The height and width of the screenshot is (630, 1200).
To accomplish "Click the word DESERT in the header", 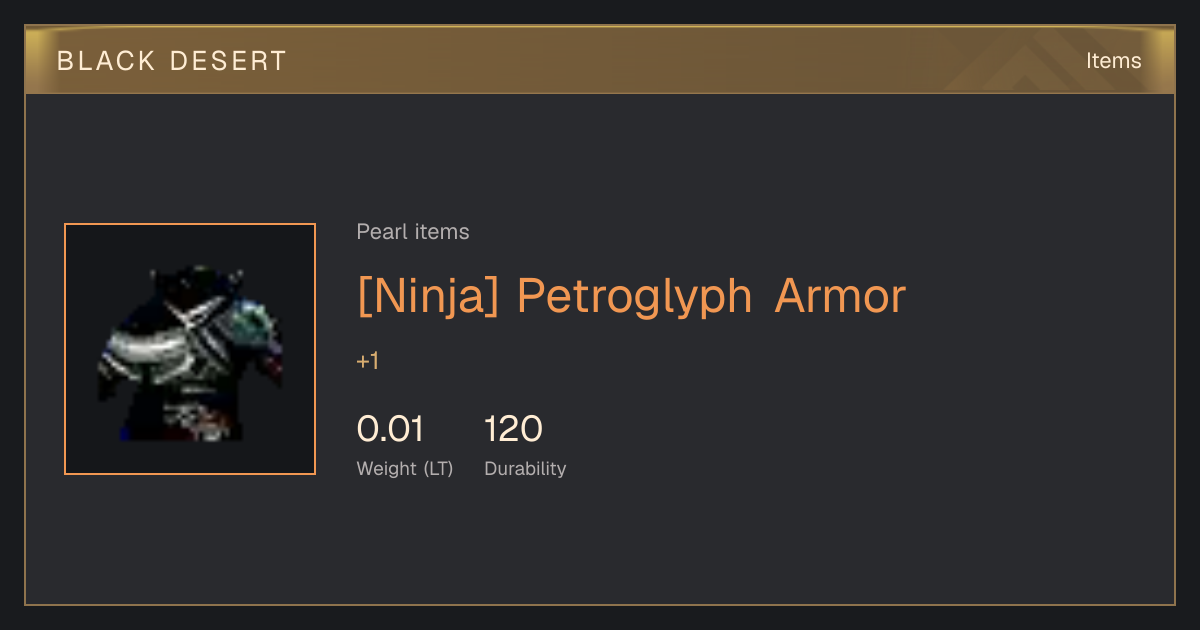I will point(228,61).
